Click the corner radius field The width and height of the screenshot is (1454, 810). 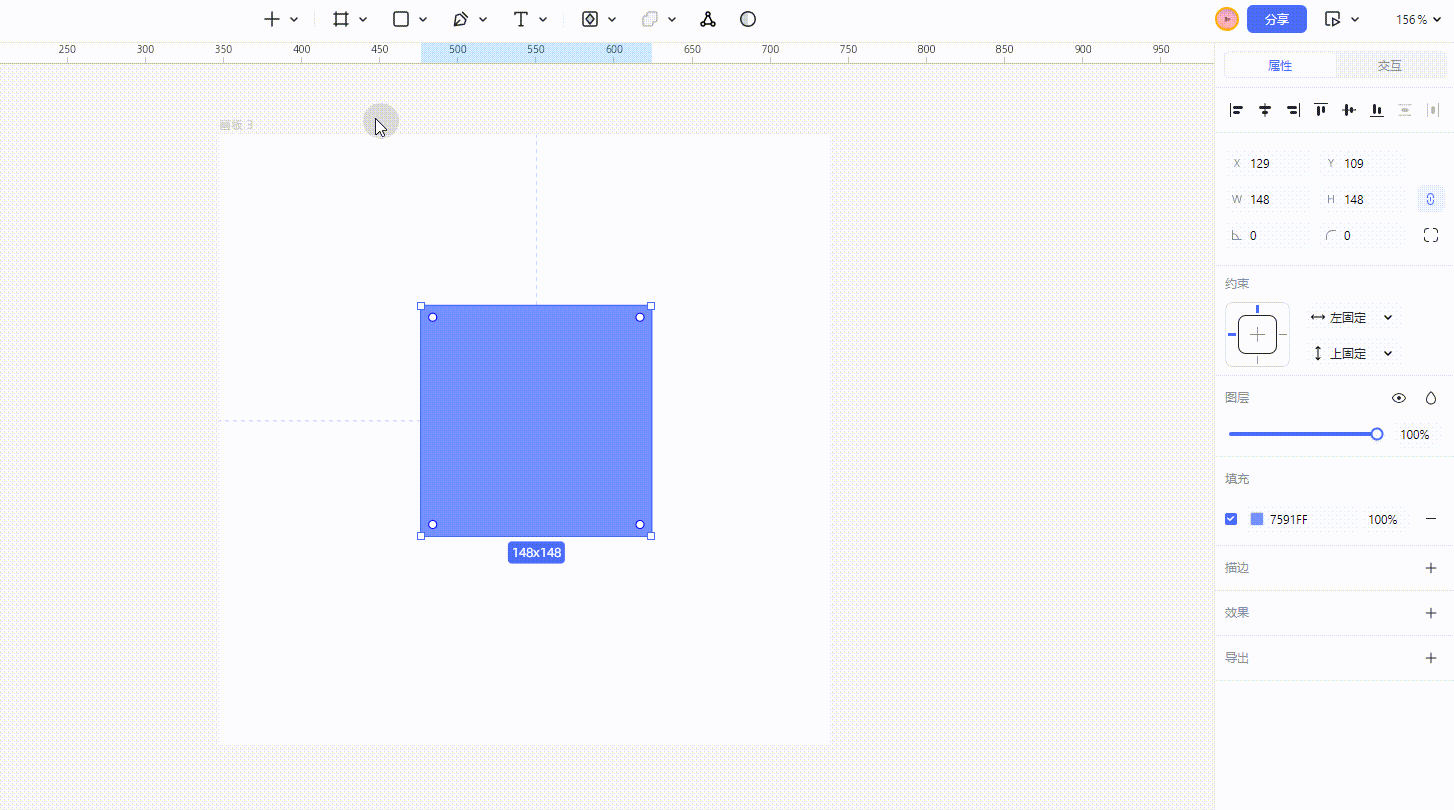tap(1362, 235)
